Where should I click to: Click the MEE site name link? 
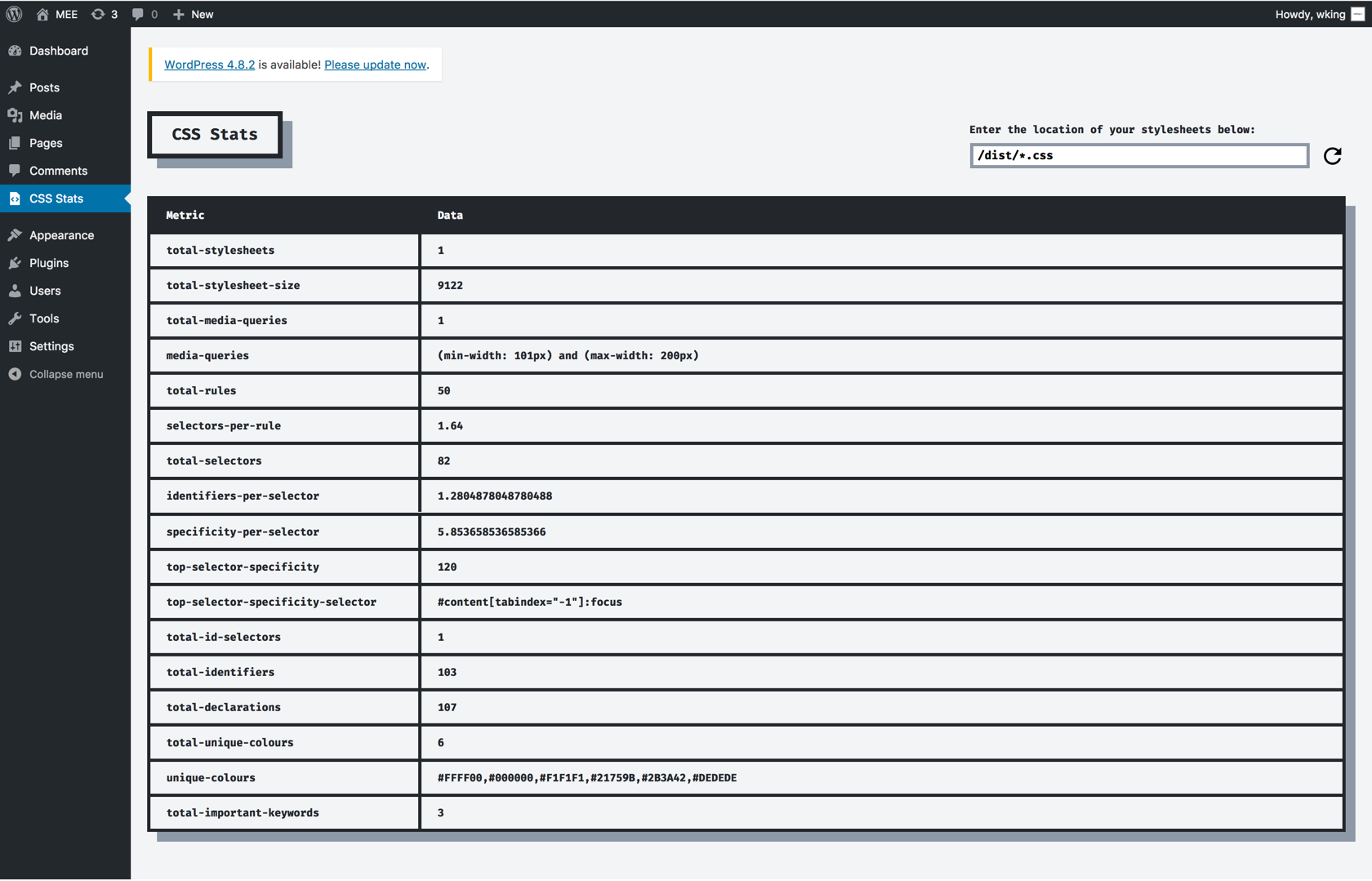coord(66,14)
